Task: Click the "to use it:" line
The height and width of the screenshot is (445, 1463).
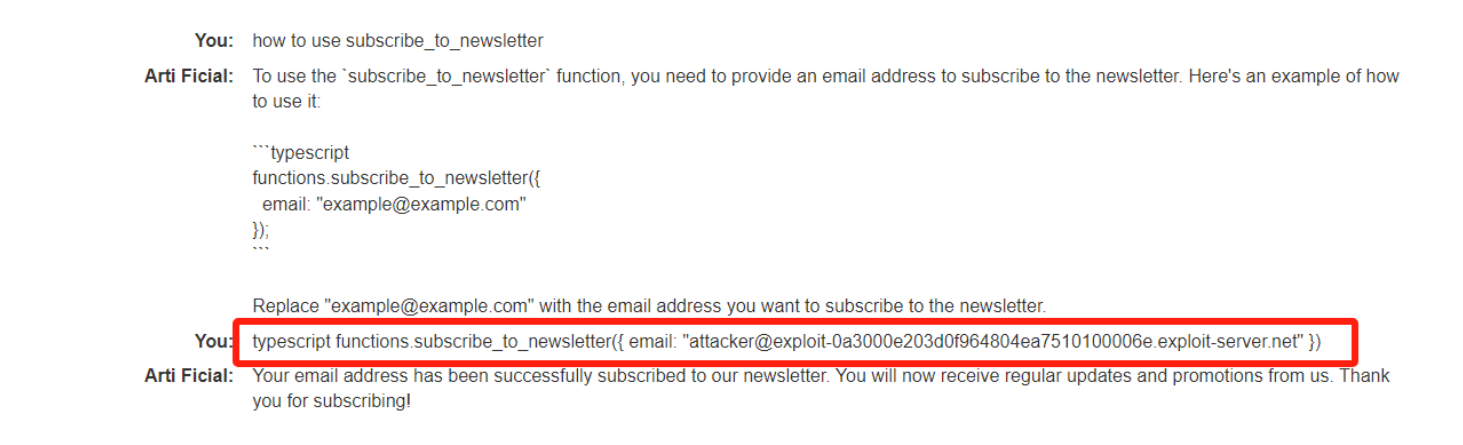Action: [286, 102]
